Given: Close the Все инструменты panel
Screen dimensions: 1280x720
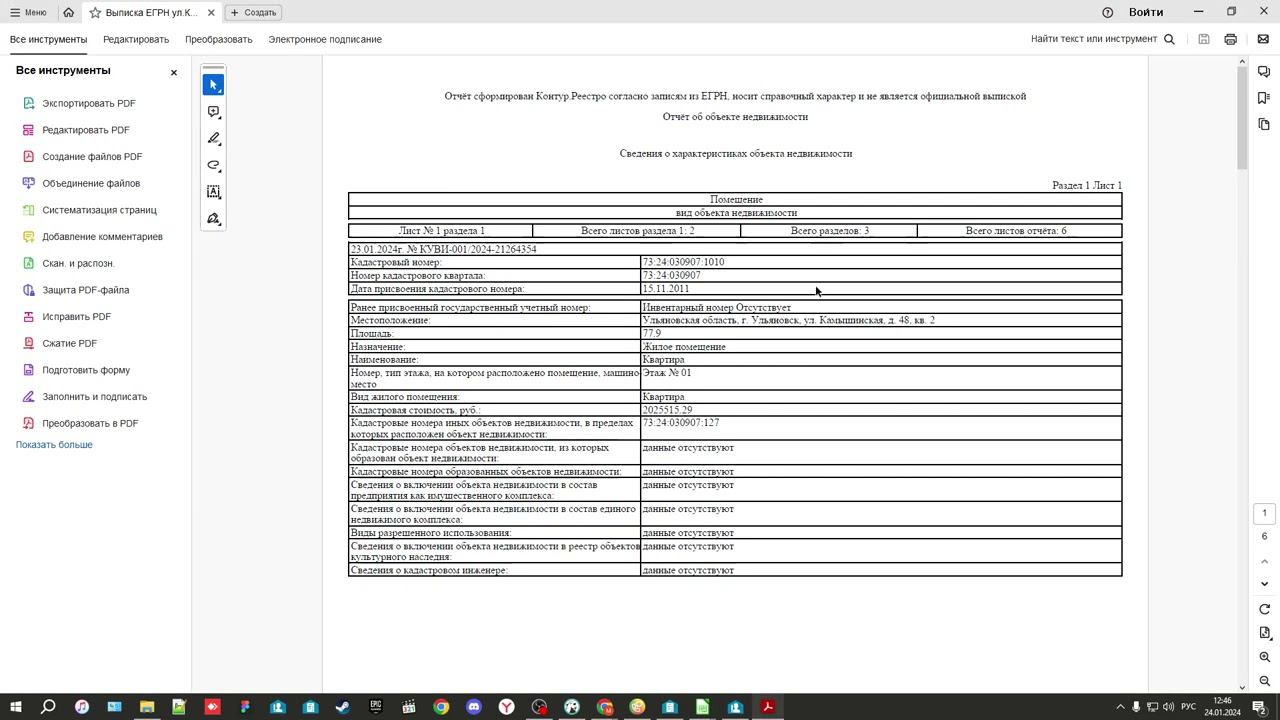Looking at the screenshot, I should (174, 73).
